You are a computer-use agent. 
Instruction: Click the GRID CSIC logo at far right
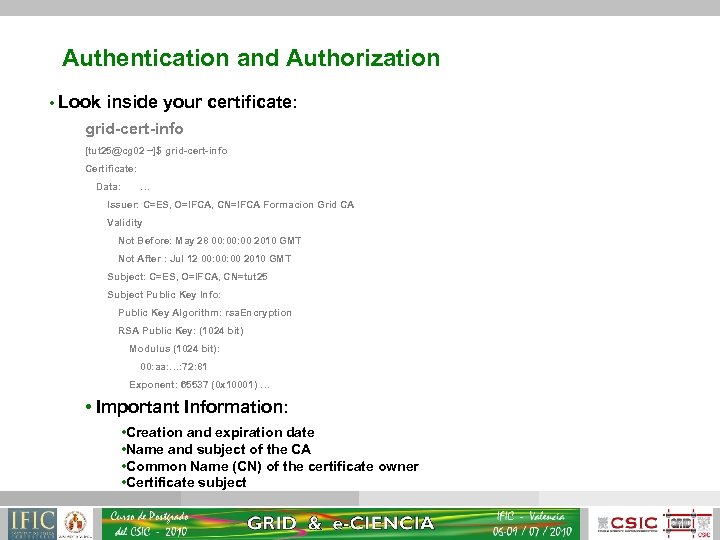[x=687, y=523]
